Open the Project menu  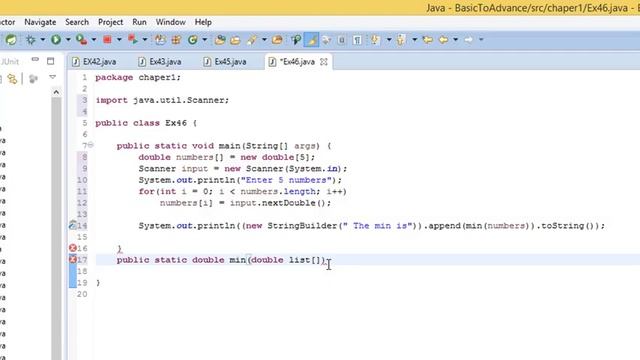click(111, 22)
